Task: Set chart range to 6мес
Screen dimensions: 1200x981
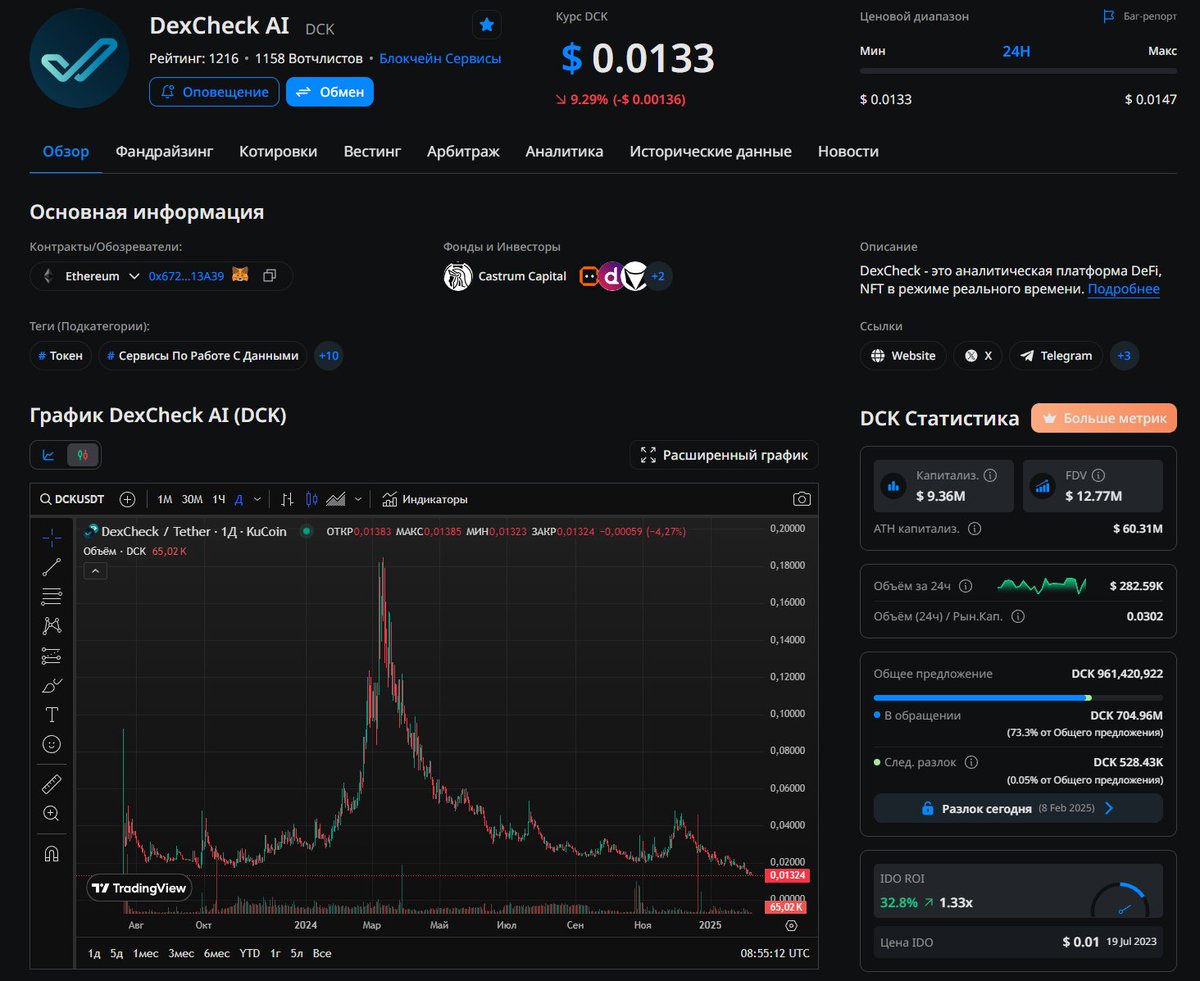Action: 217,953
